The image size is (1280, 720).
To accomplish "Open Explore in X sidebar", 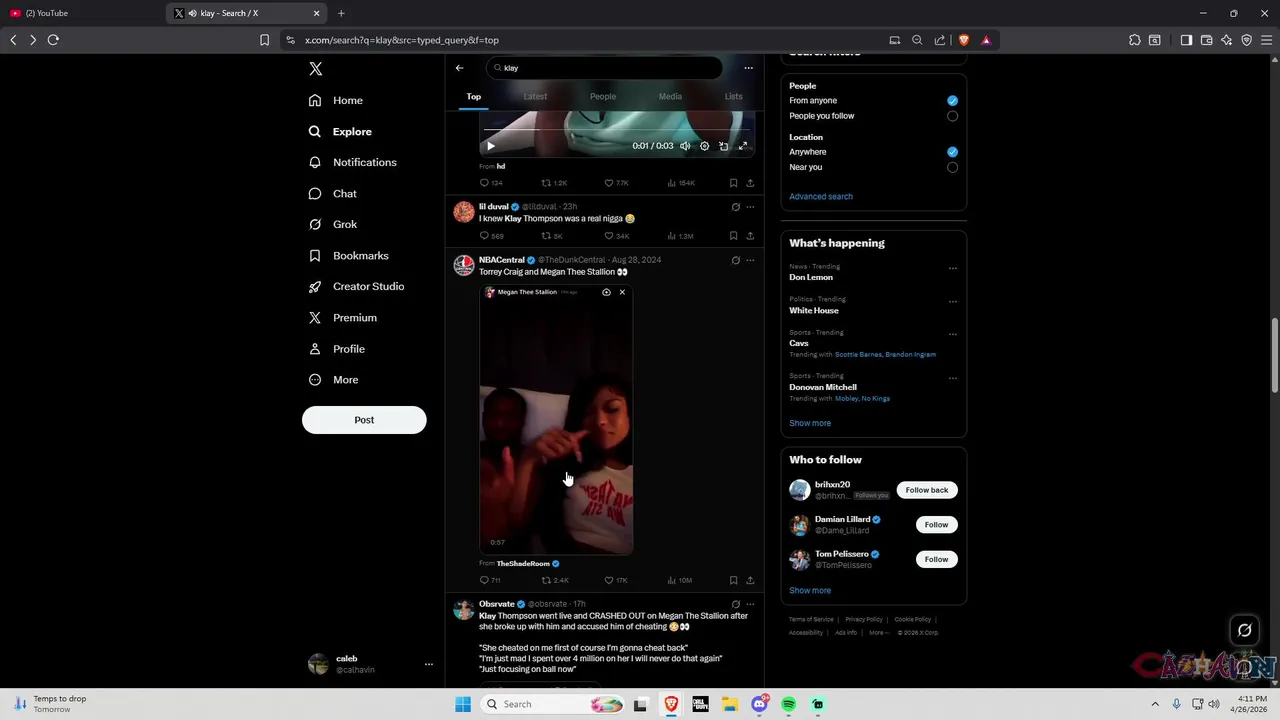I will 340,131.
